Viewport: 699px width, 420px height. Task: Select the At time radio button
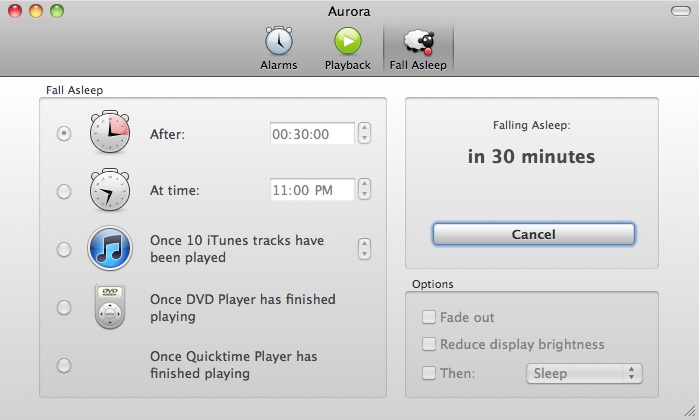click(64, 191)
